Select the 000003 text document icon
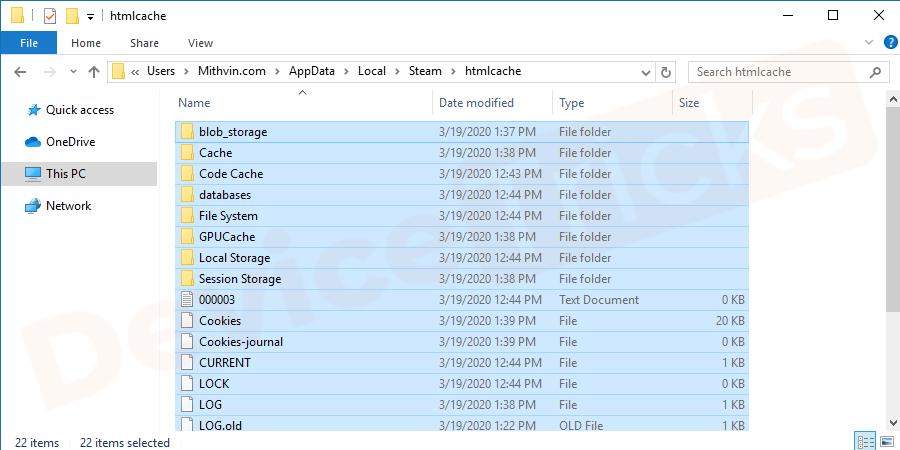 click(x=187, y=300)
